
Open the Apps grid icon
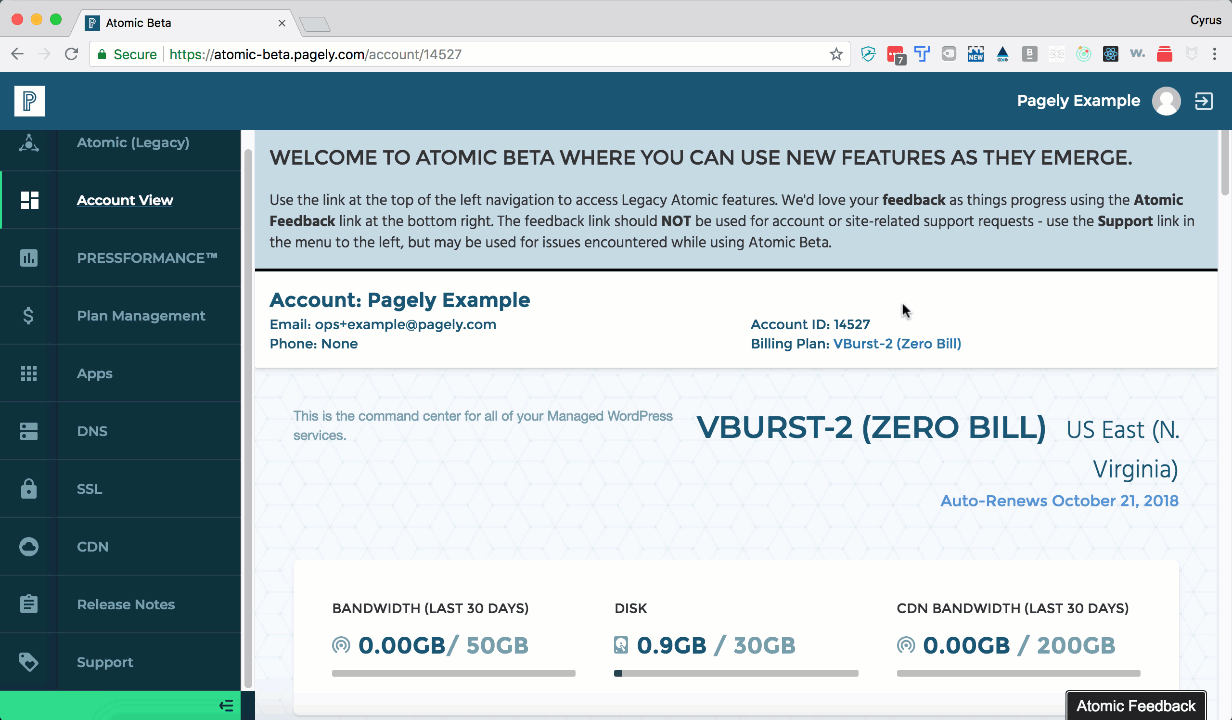tap(29, 374)
